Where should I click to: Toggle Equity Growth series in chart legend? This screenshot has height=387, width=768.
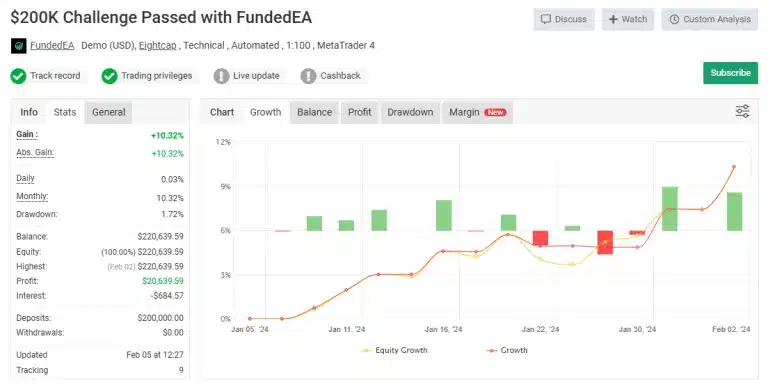[394, 350]
